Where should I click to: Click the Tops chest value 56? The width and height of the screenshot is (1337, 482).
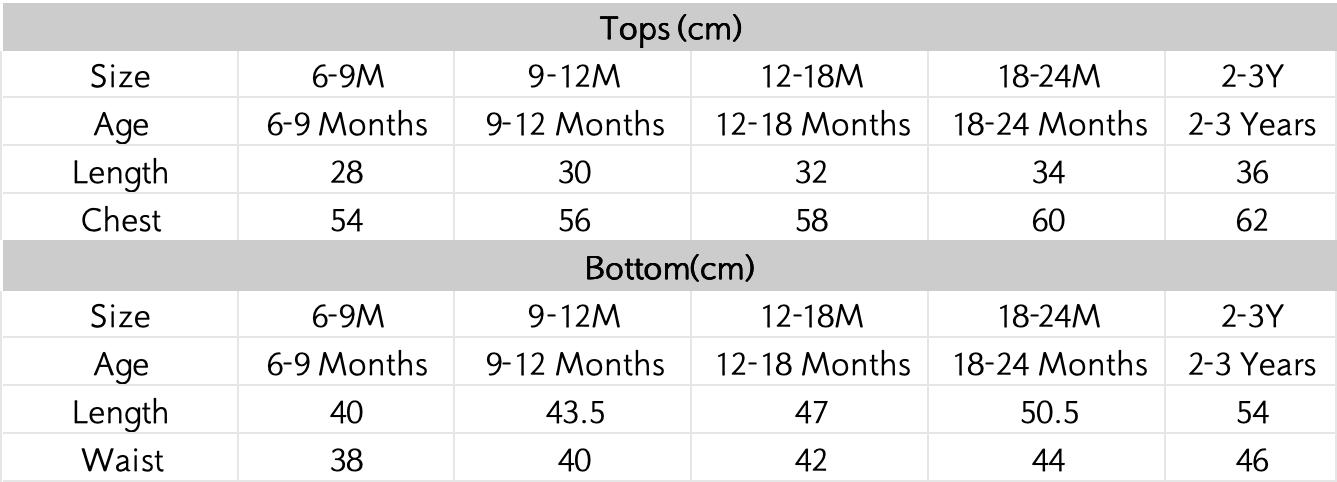click(574, 220)
